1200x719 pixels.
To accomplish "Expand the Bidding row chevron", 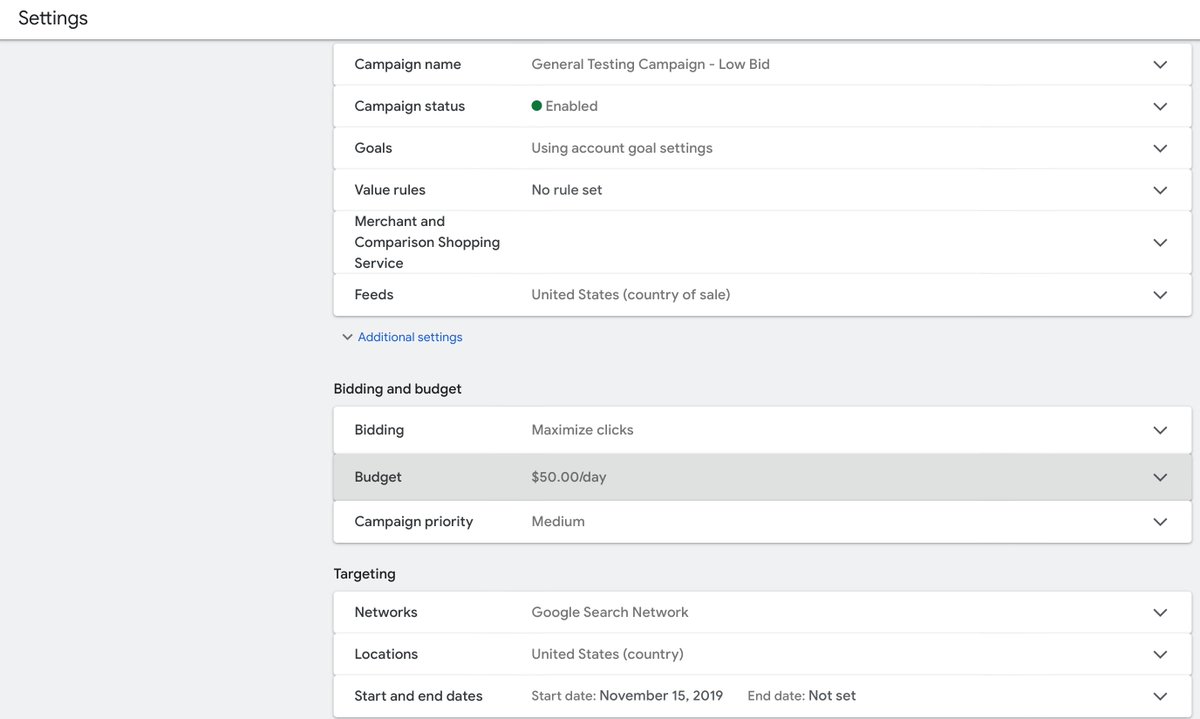I will pyautogui.click(x=1160, y=431).
